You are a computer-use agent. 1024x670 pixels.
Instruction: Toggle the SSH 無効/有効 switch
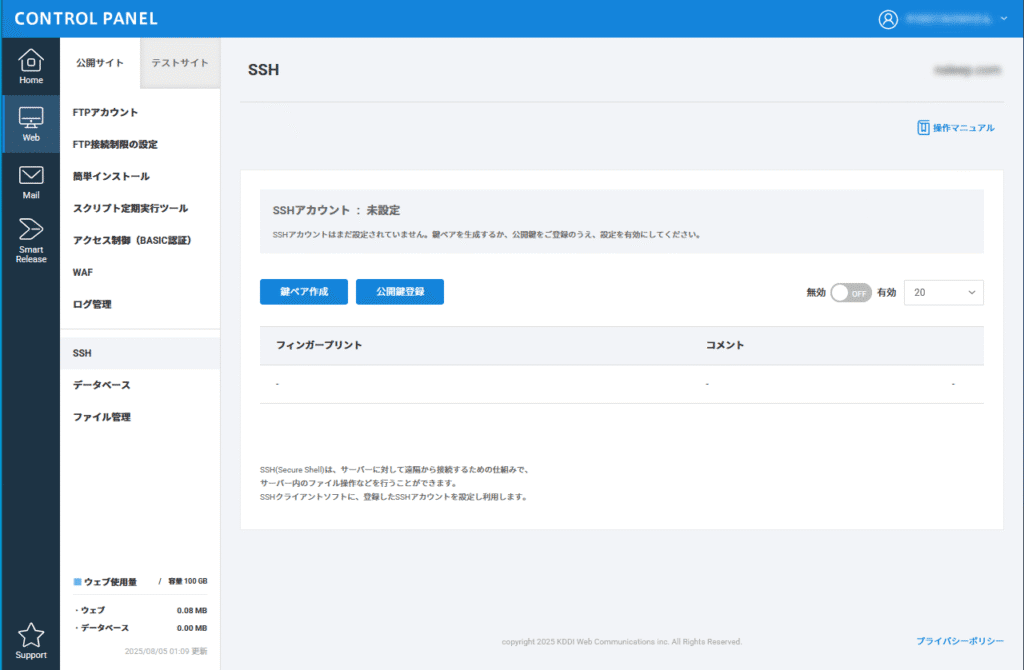coord(851,293)
